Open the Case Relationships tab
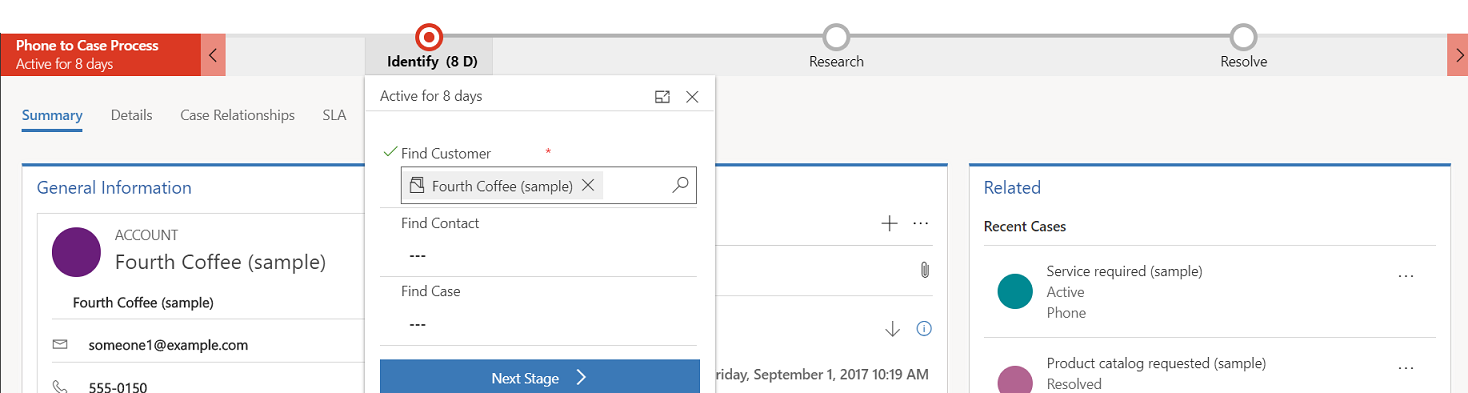 (x=237, y=115)
